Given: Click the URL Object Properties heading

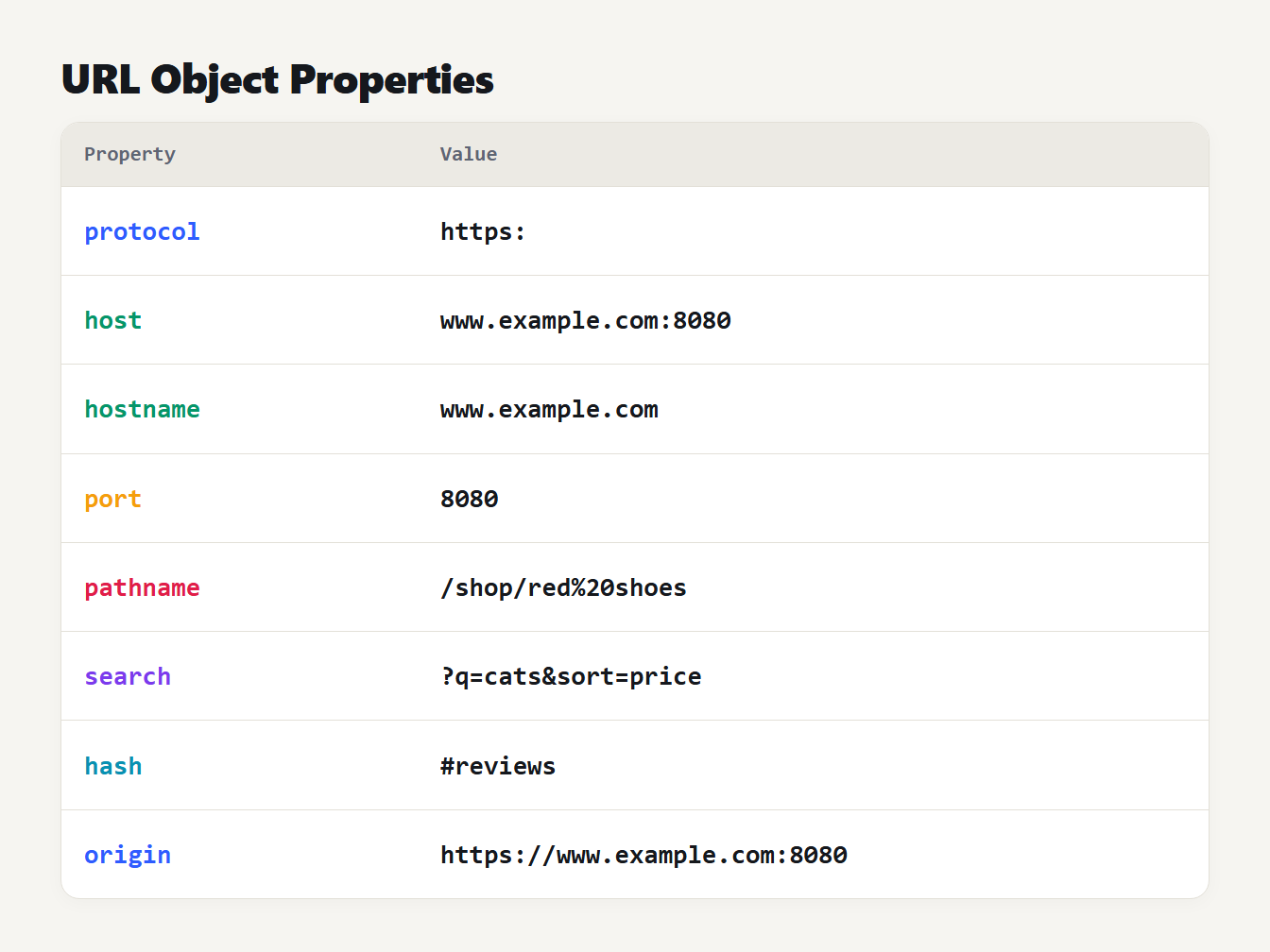Looking at the screenshot, I should coord(278,80).
